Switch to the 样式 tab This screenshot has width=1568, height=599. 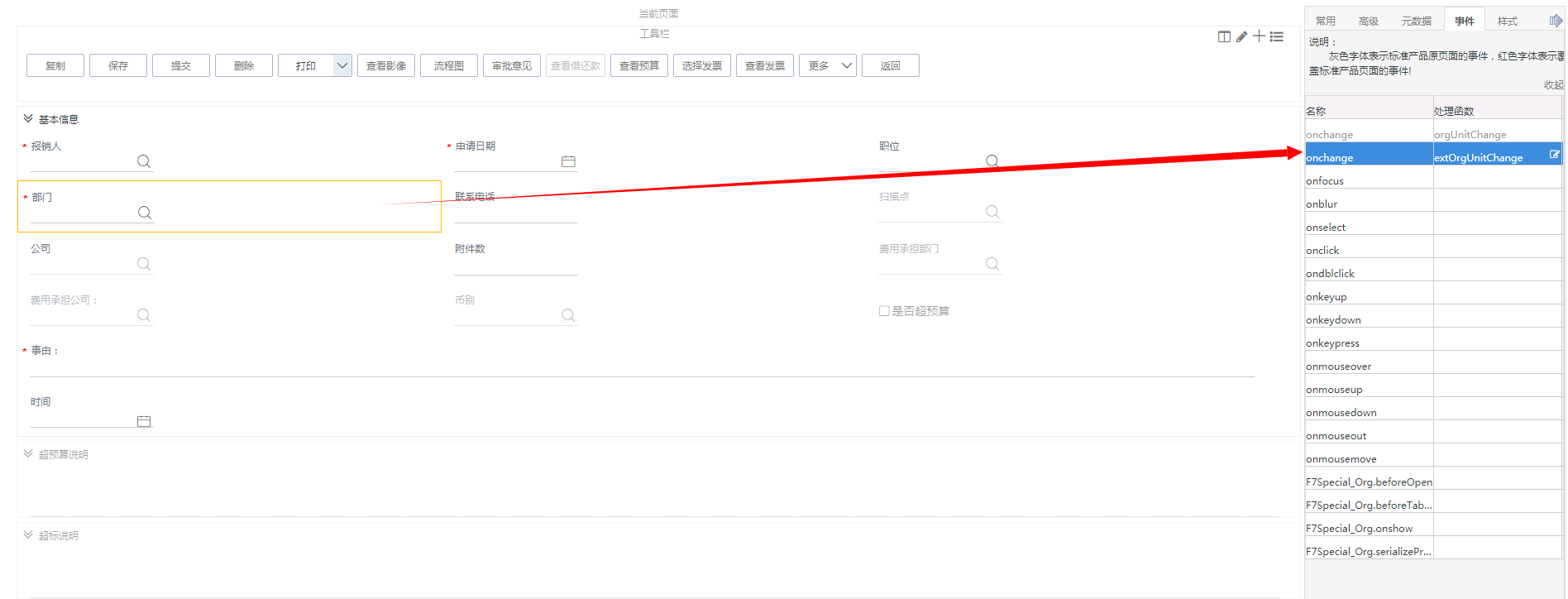click(1508, 22)
